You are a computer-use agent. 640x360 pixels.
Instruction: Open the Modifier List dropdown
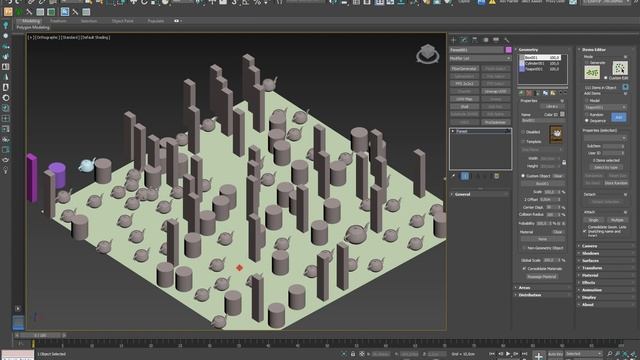(480, 59)
